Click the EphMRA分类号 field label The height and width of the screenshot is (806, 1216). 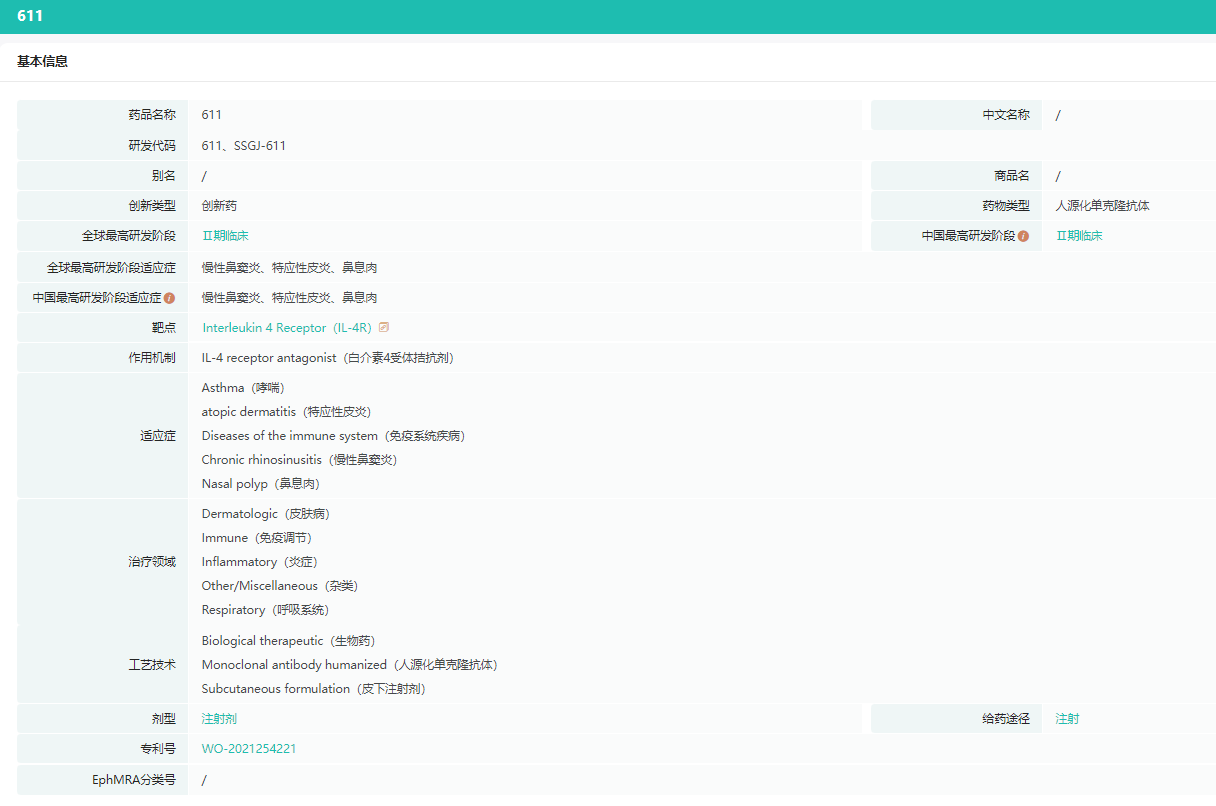click(134, 780)
